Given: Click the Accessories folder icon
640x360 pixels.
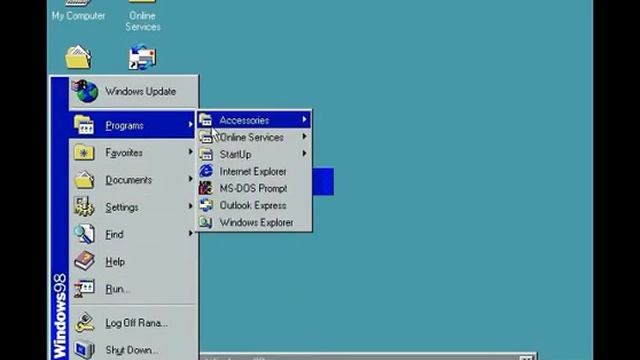Looking at the screenshot, I should (206, 120).
